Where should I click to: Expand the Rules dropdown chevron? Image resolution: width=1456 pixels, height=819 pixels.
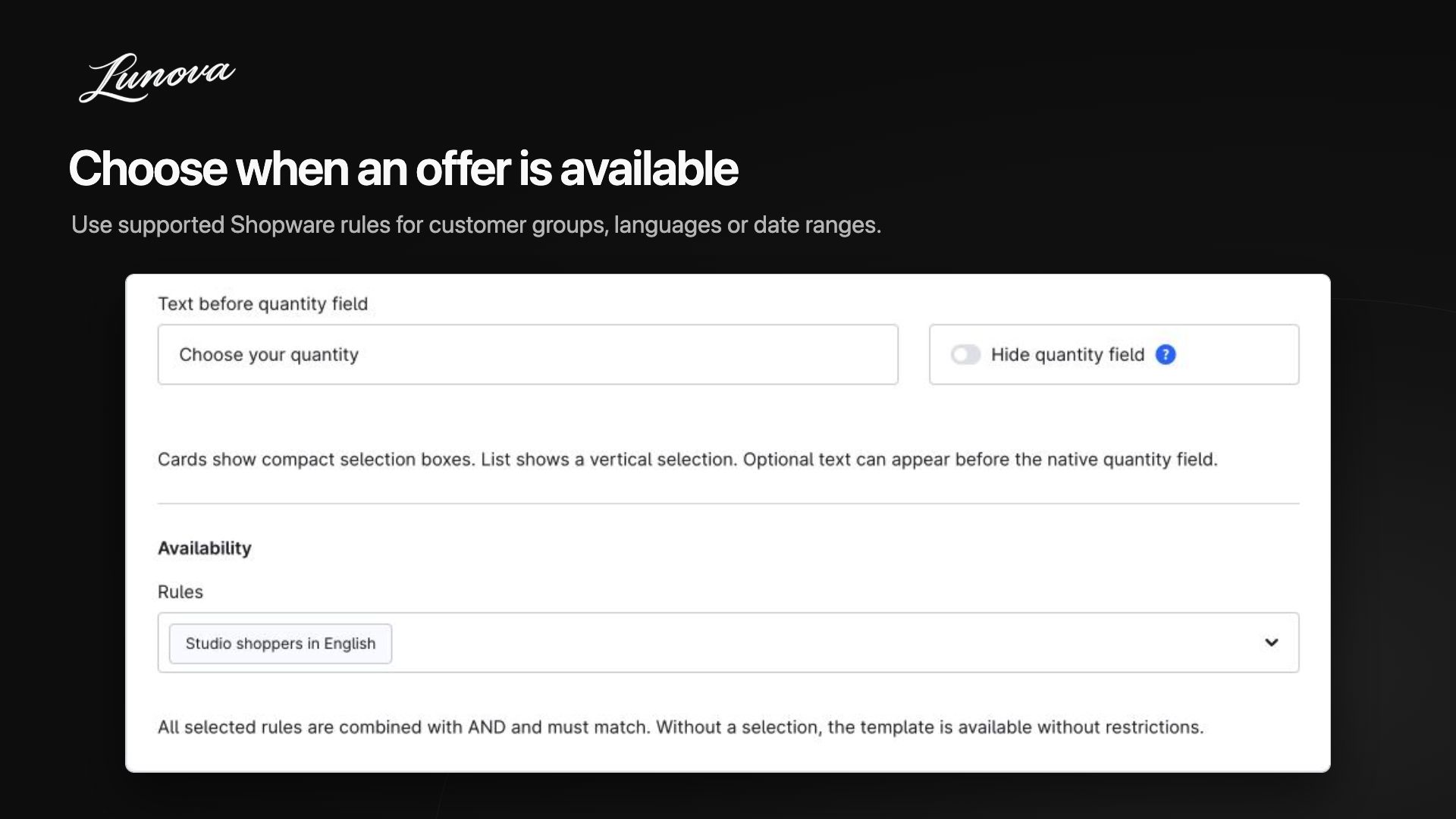tap(1272, 642)
